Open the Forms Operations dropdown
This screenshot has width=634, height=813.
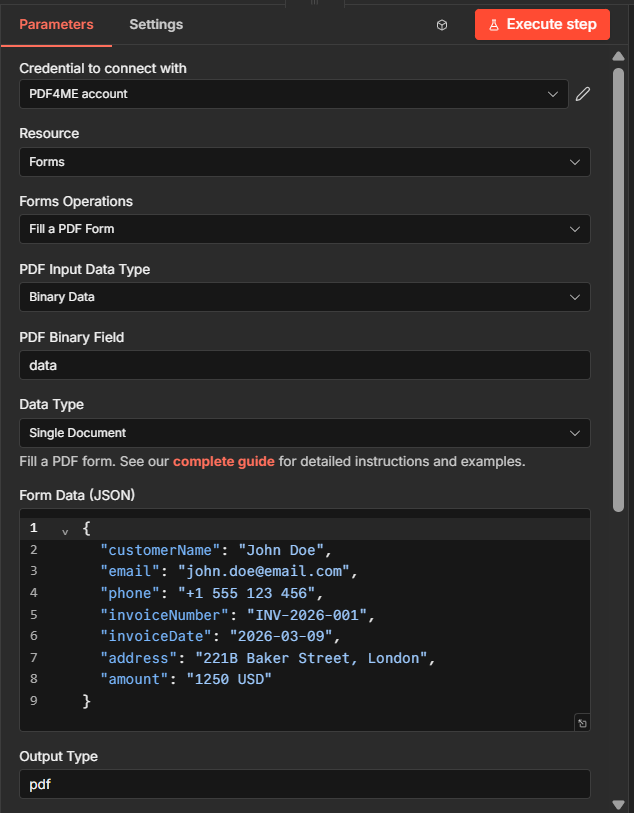point(304,229)
